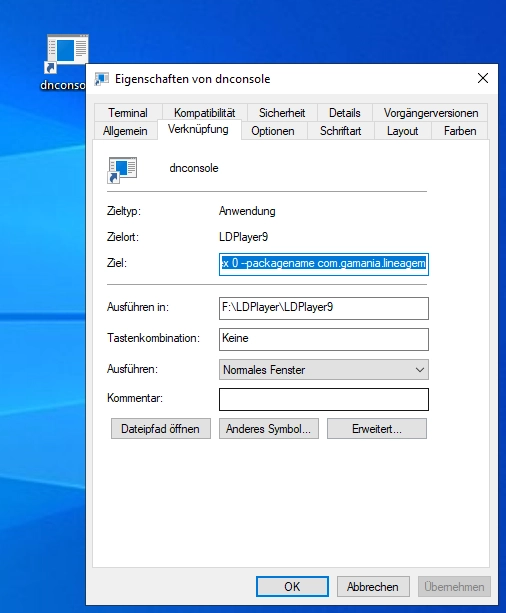
Task: Select the Vorgängerversionen tab
Action: point(431,113)
